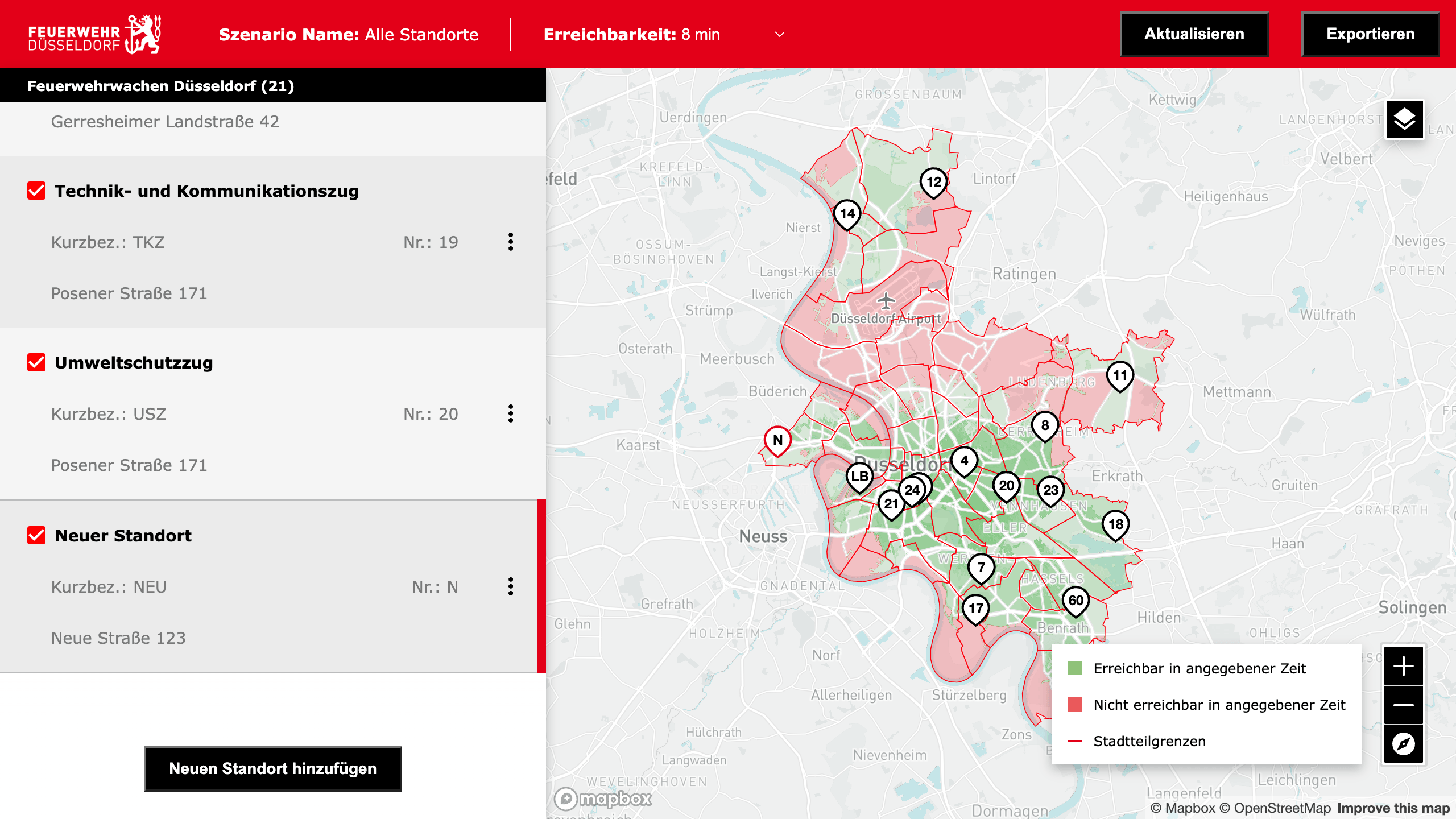Click station marker 11 on map
Screen dimensions: 1456x819
tap(1120, 375)
